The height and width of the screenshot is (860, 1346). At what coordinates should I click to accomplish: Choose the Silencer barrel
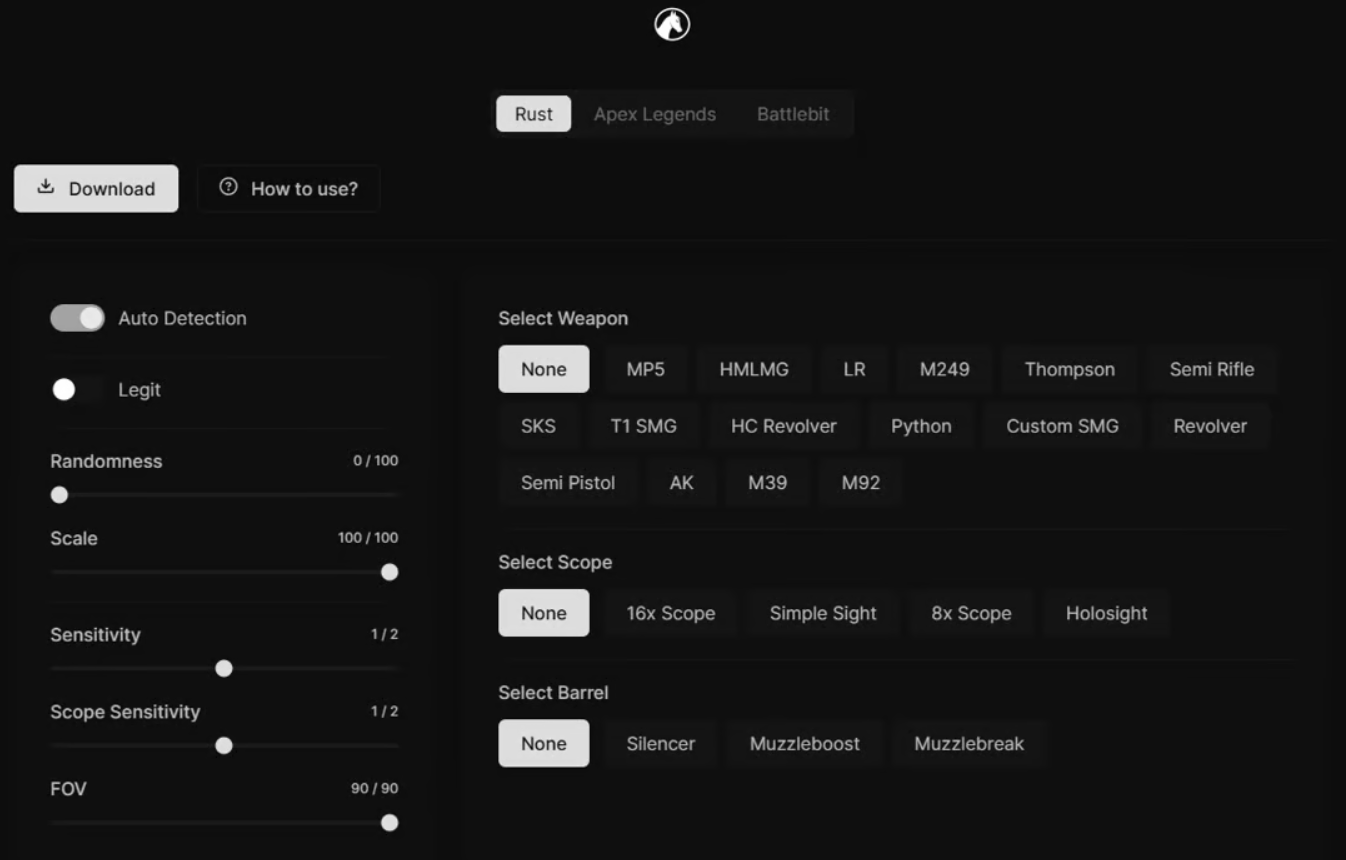point(661,743)
